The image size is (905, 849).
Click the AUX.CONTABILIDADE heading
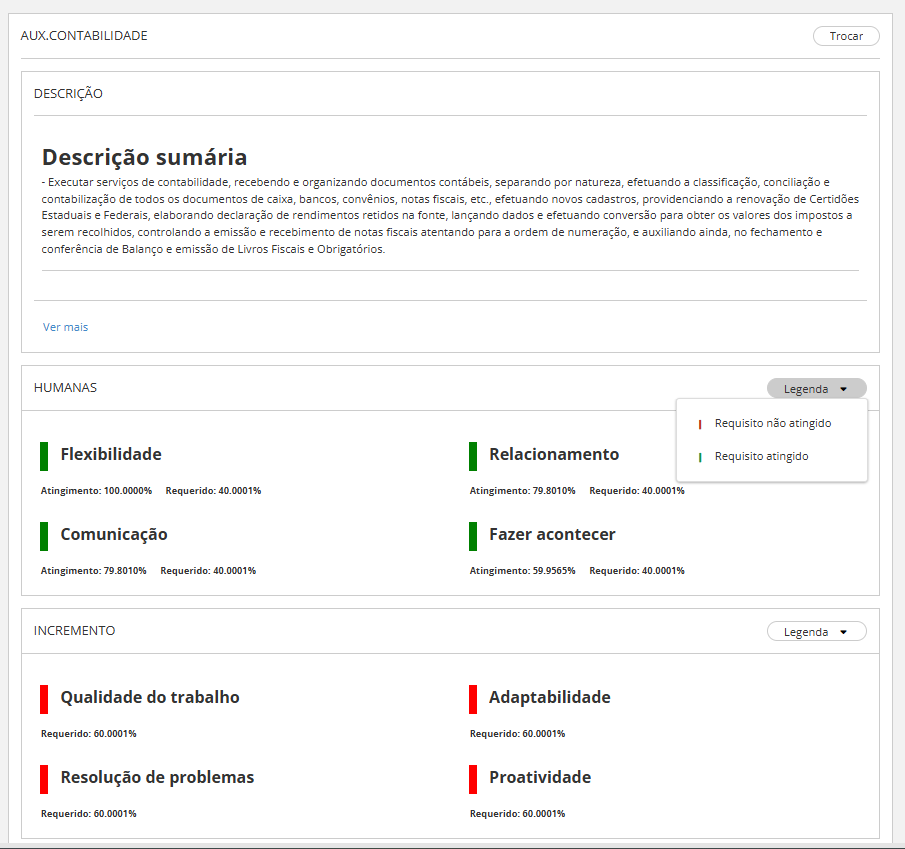(x=84, y=36)
